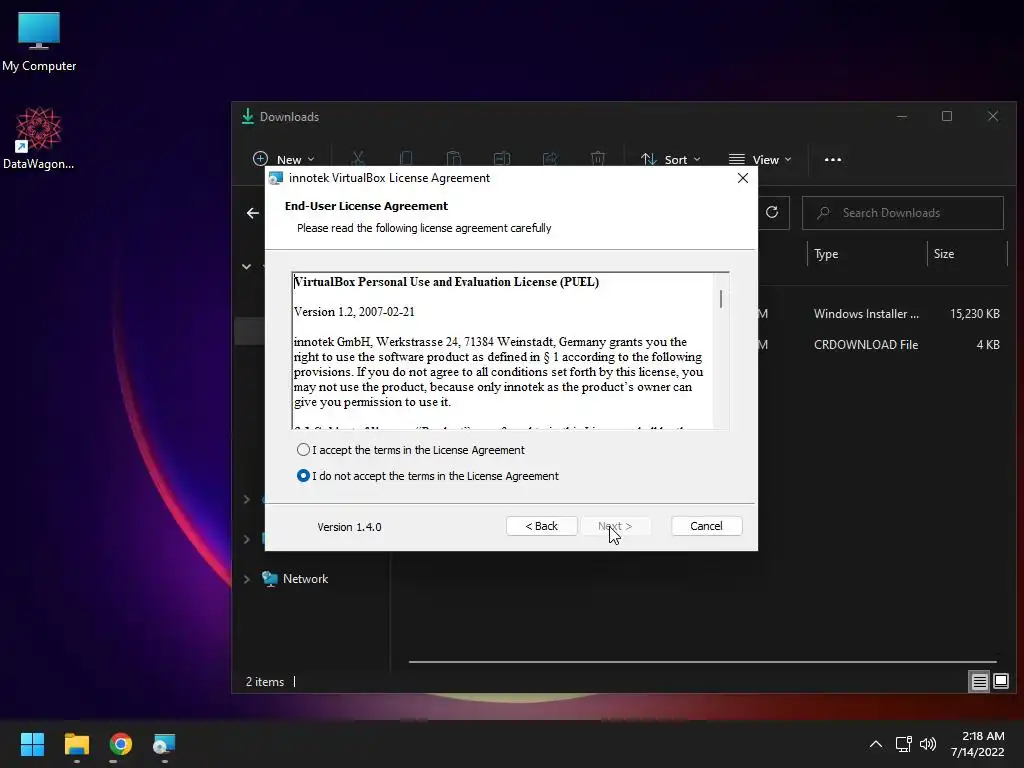Click the installer dialog title icon
This screenshot has height=768, width=1024.
coord(276,178)
